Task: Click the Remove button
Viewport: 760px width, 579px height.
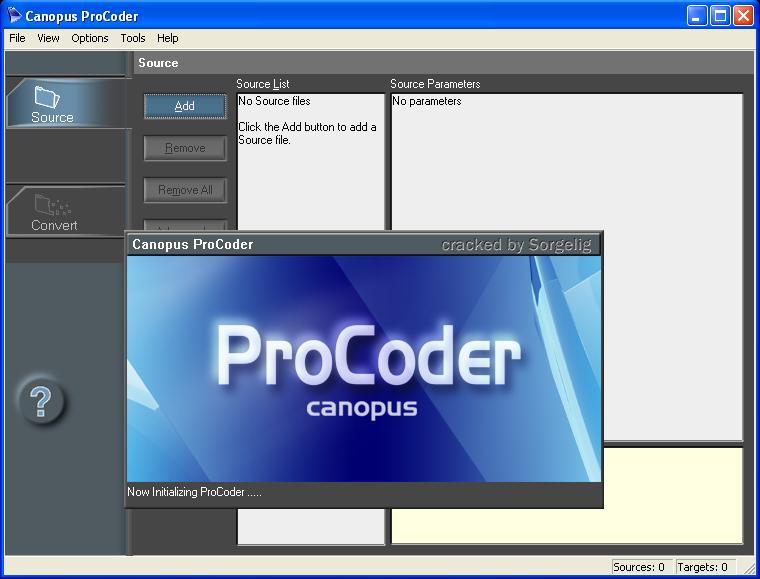Action: coord(185,148)
